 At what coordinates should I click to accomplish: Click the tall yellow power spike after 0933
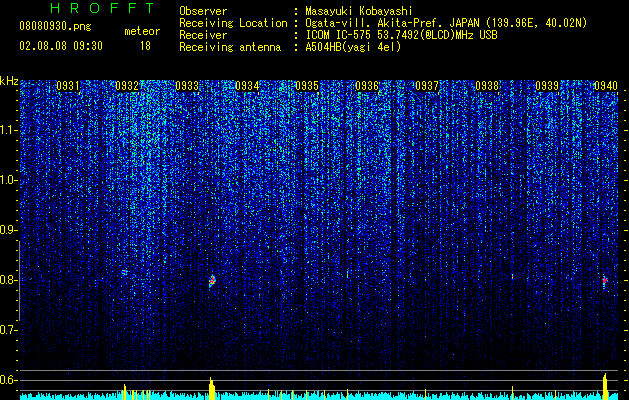click(x=212, y=388)
